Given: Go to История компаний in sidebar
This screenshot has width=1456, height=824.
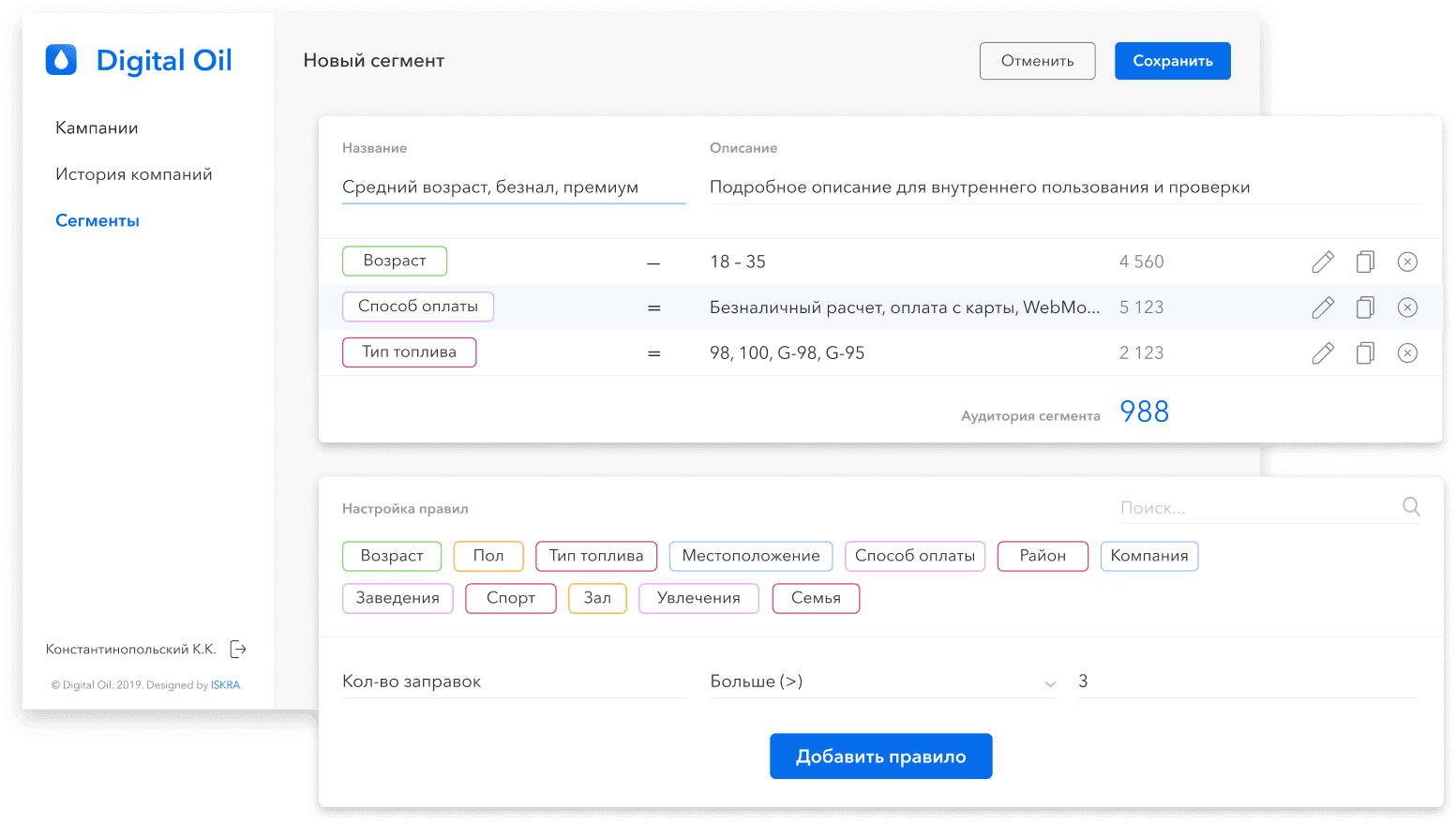Looking at the screenshot, I should [133, 174].
